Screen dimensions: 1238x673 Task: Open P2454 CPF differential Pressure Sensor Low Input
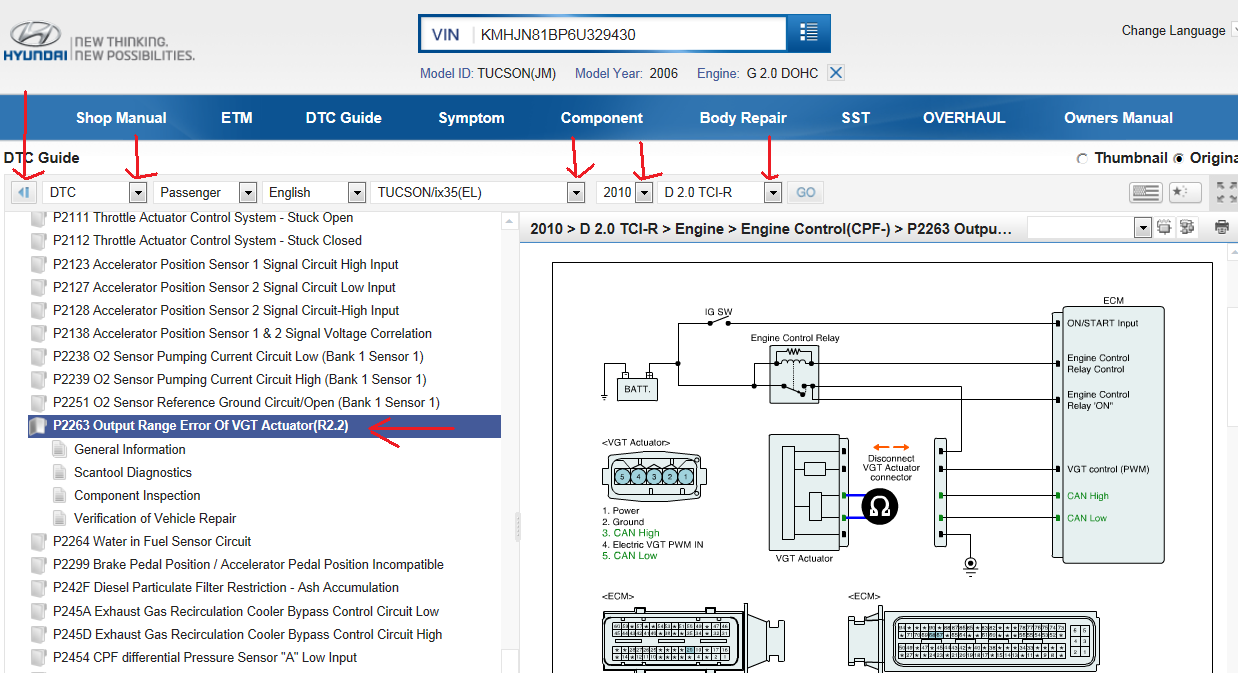[x=205, y=657]
